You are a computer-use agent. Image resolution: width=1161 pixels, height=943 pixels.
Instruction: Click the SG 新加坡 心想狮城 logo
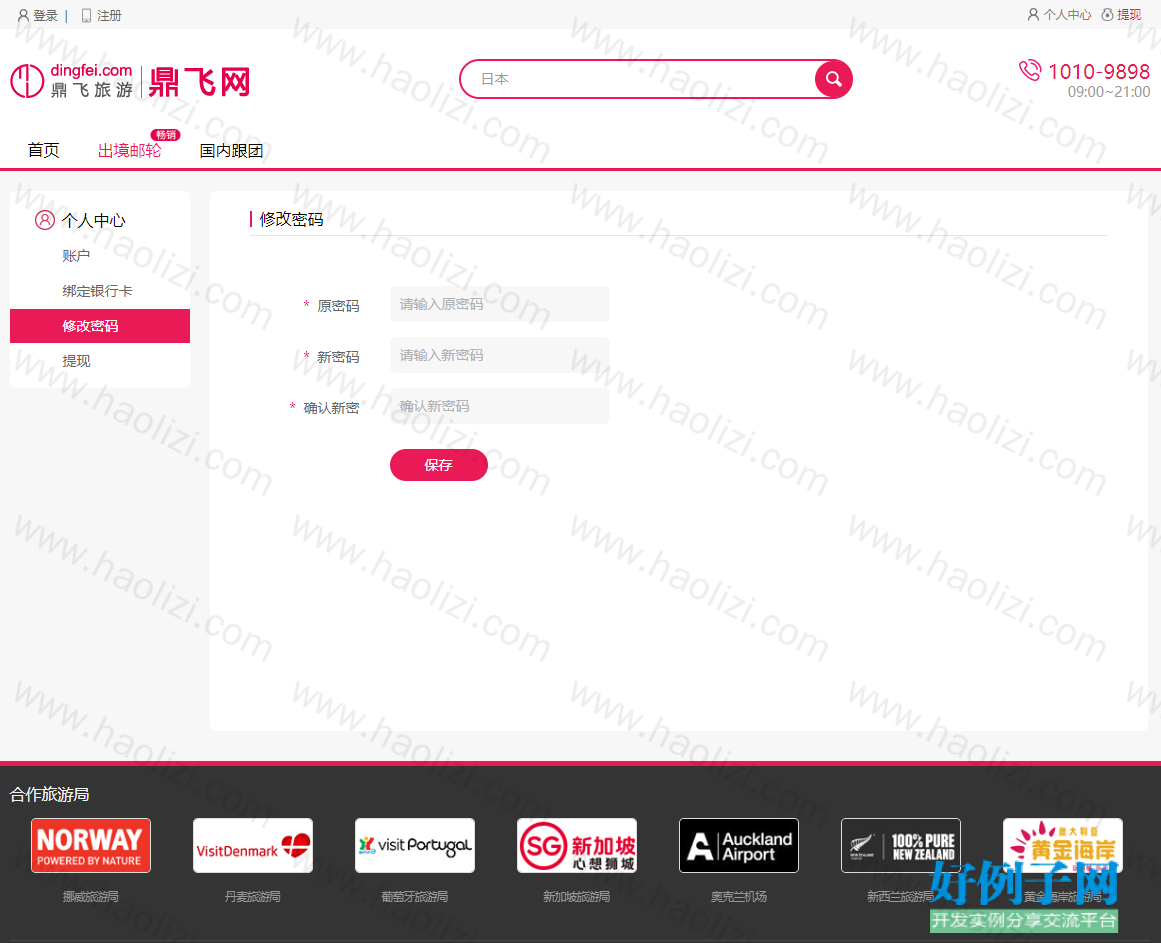pyautogui.click(x=577, y=845)
